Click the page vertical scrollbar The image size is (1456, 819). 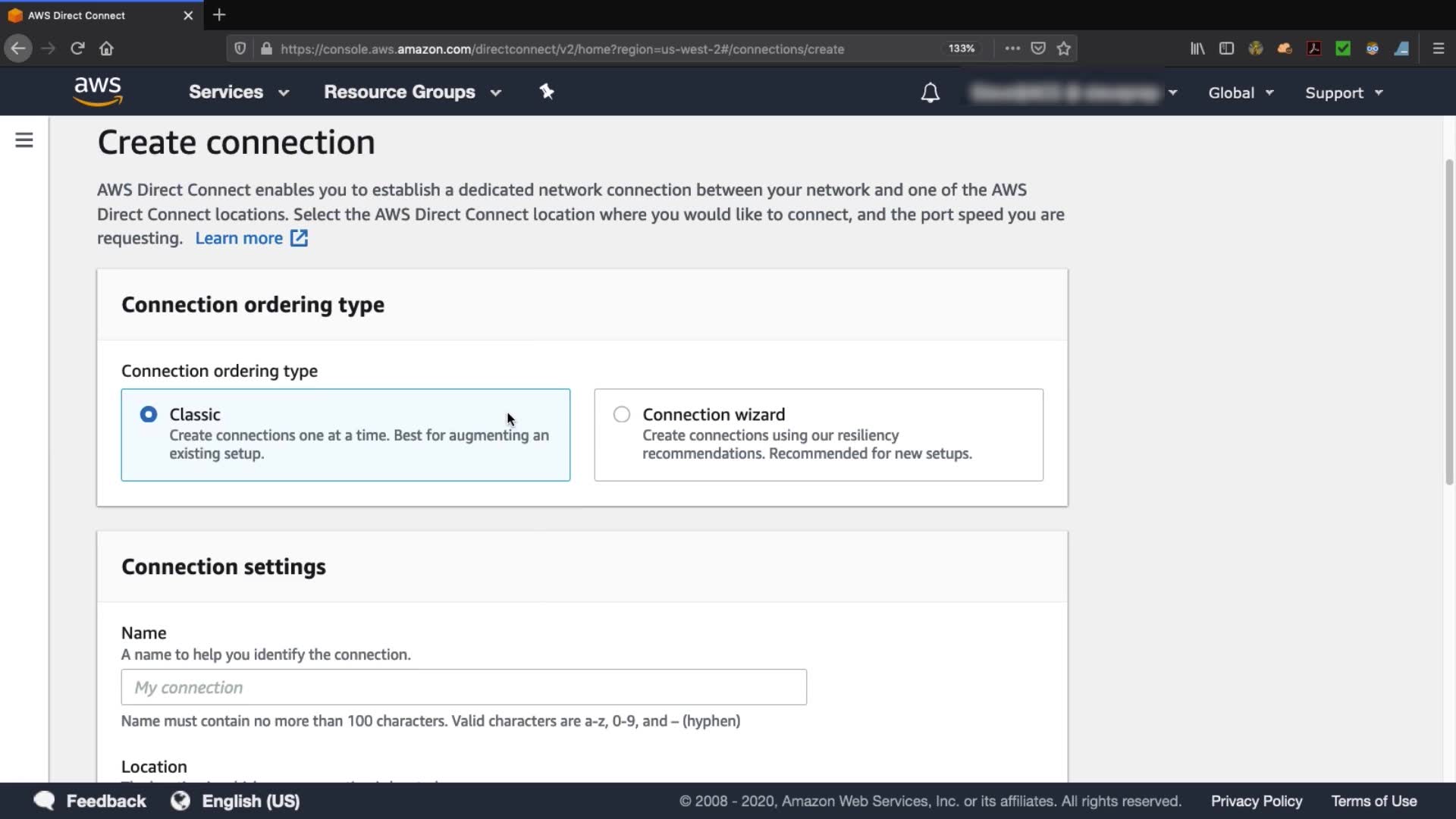coord(1448,322)
